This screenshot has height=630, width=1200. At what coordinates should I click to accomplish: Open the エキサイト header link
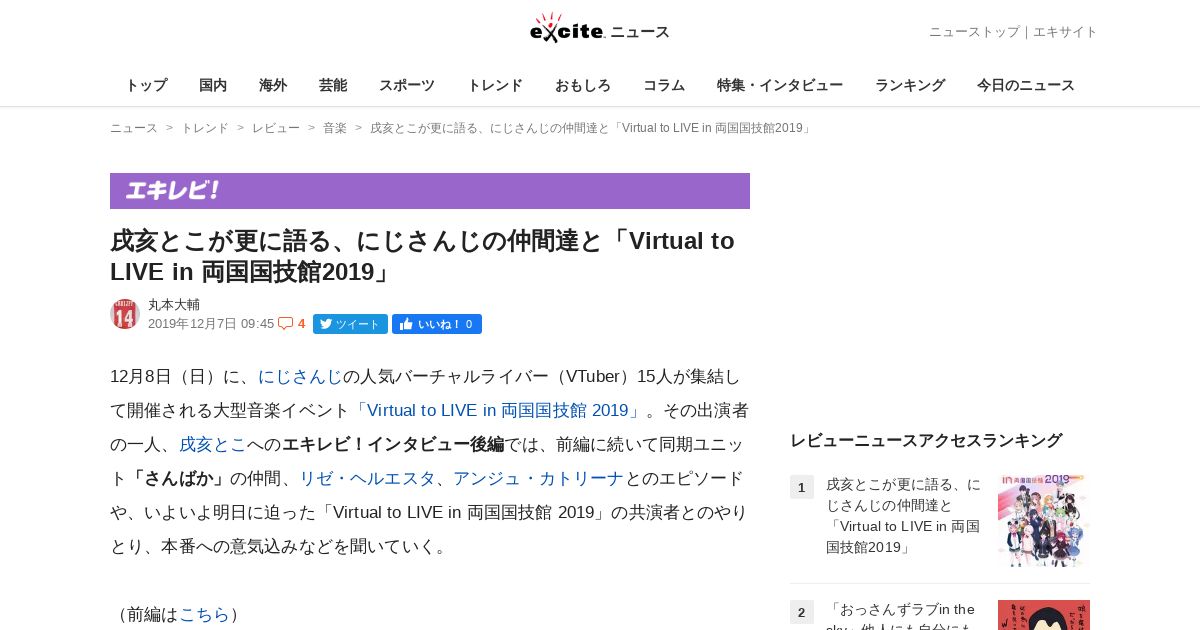(x=1065, y=32)
